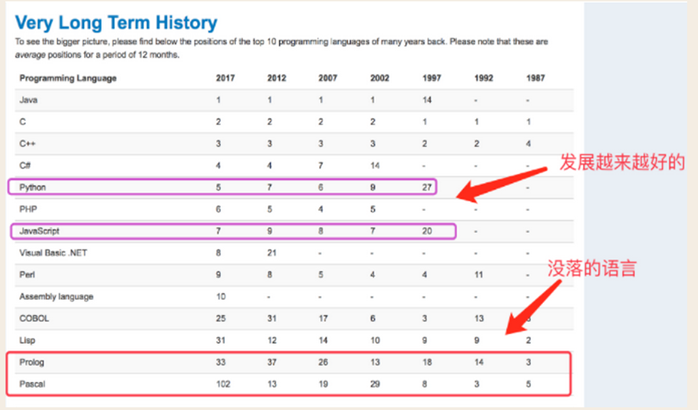
Task: Click Pascal's 2007 rank value 19
Action: pyautogui.click(x=323, y=384)
